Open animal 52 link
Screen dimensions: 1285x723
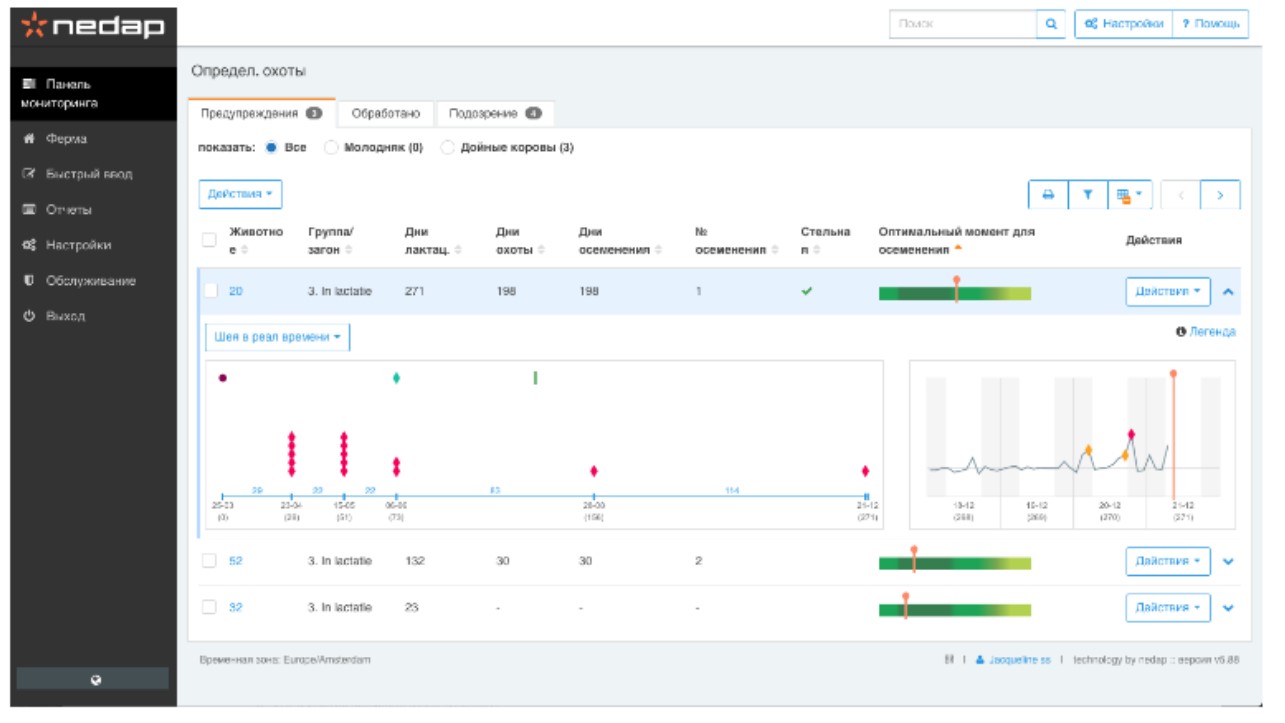point(236,561)
